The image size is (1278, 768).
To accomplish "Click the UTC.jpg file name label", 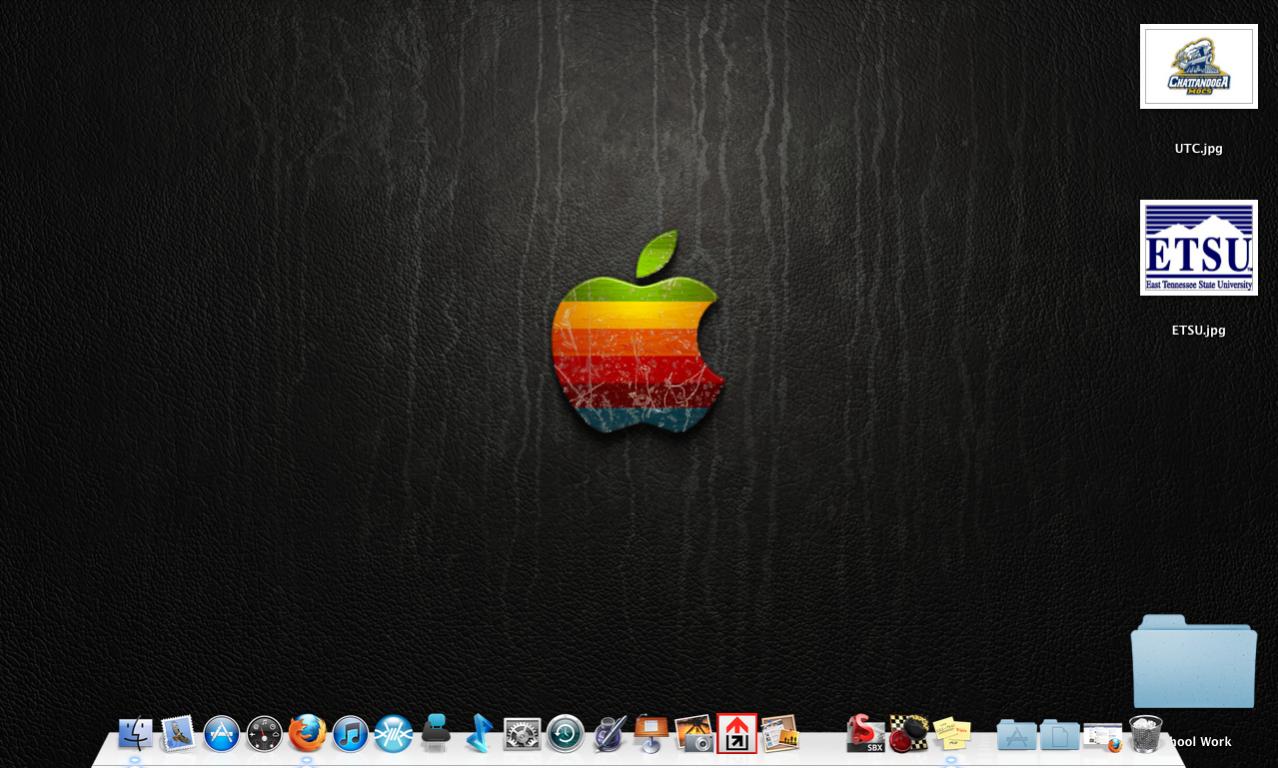I will [1198, 148].
